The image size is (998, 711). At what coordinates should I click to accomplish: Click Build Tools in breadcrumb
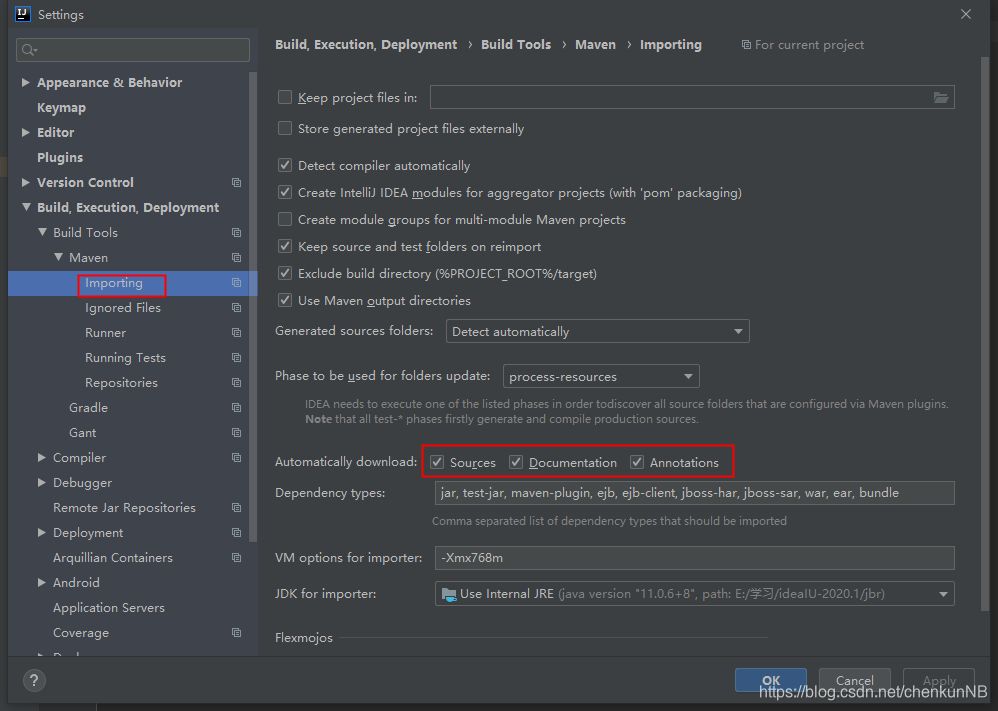[516, 45]
